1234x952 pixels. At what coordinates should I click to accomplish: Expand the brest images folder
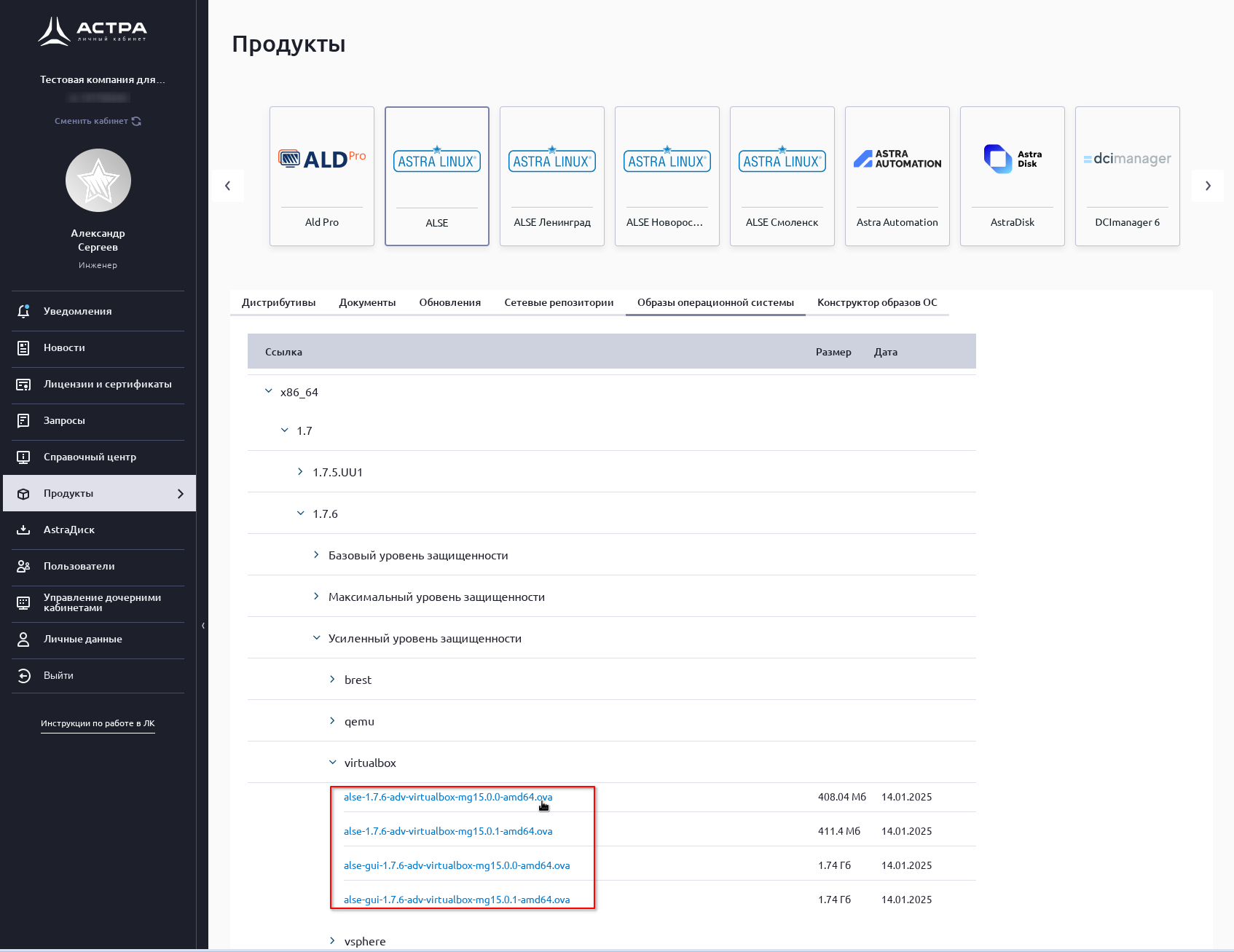pos(332,680)
